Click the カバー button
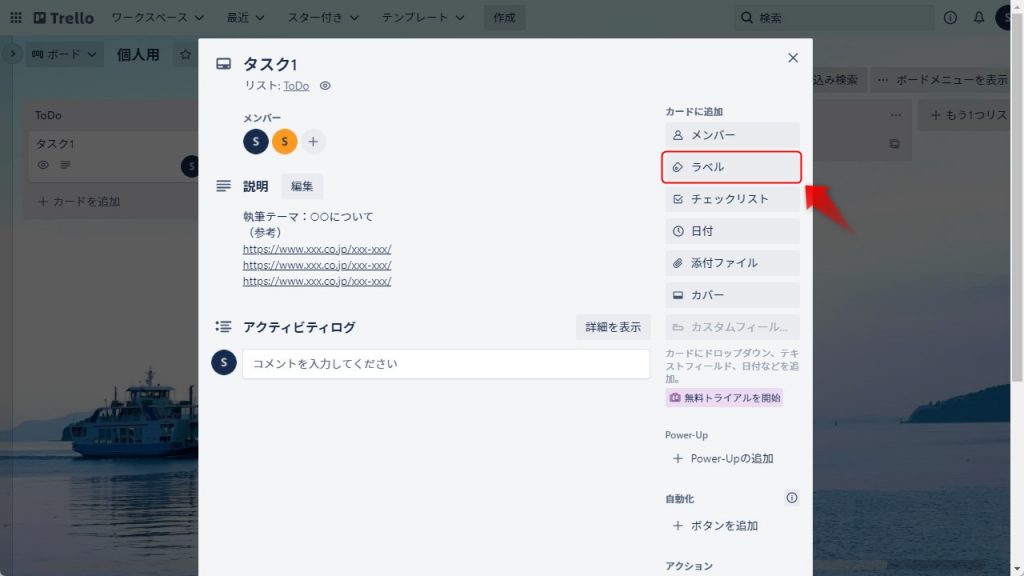 [x=732, y=295]
